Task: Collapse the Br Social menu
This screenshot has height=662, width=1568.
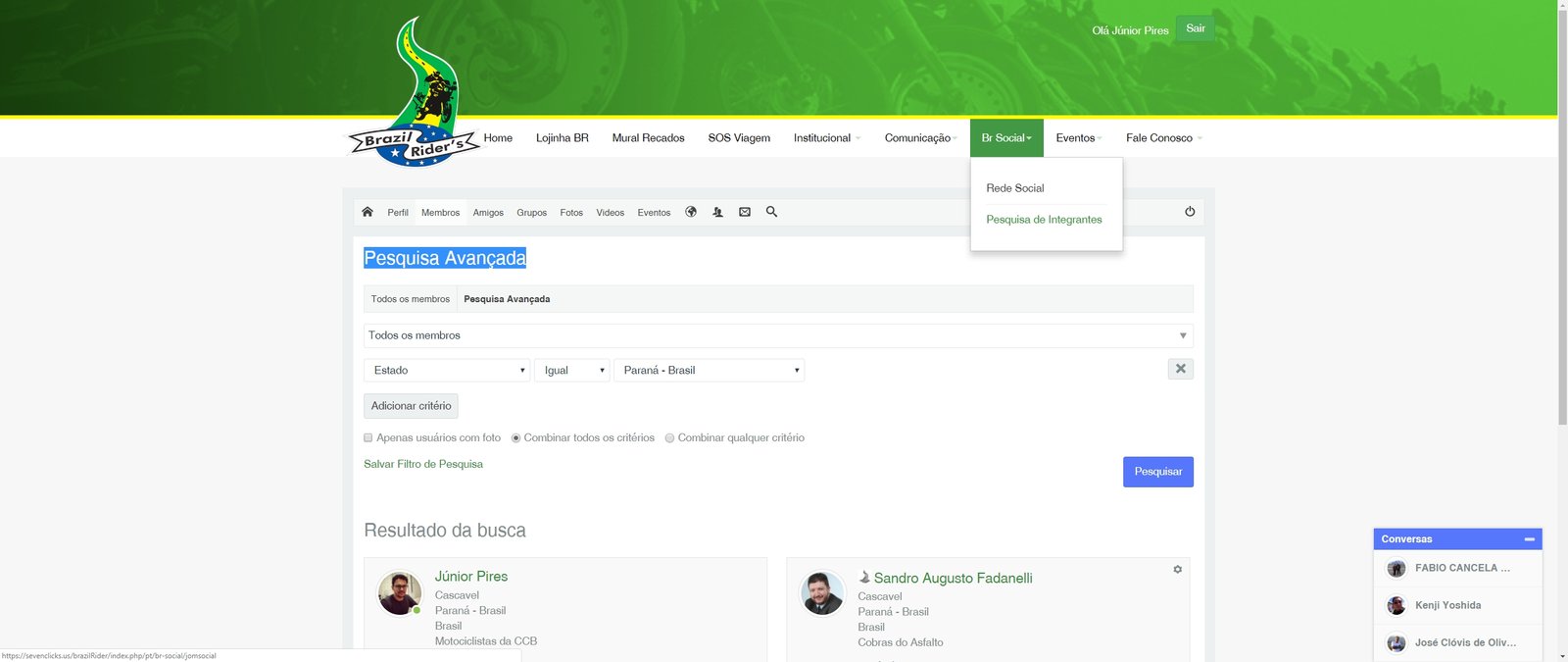Action: pyautogui.click(x=1006, y=138)
